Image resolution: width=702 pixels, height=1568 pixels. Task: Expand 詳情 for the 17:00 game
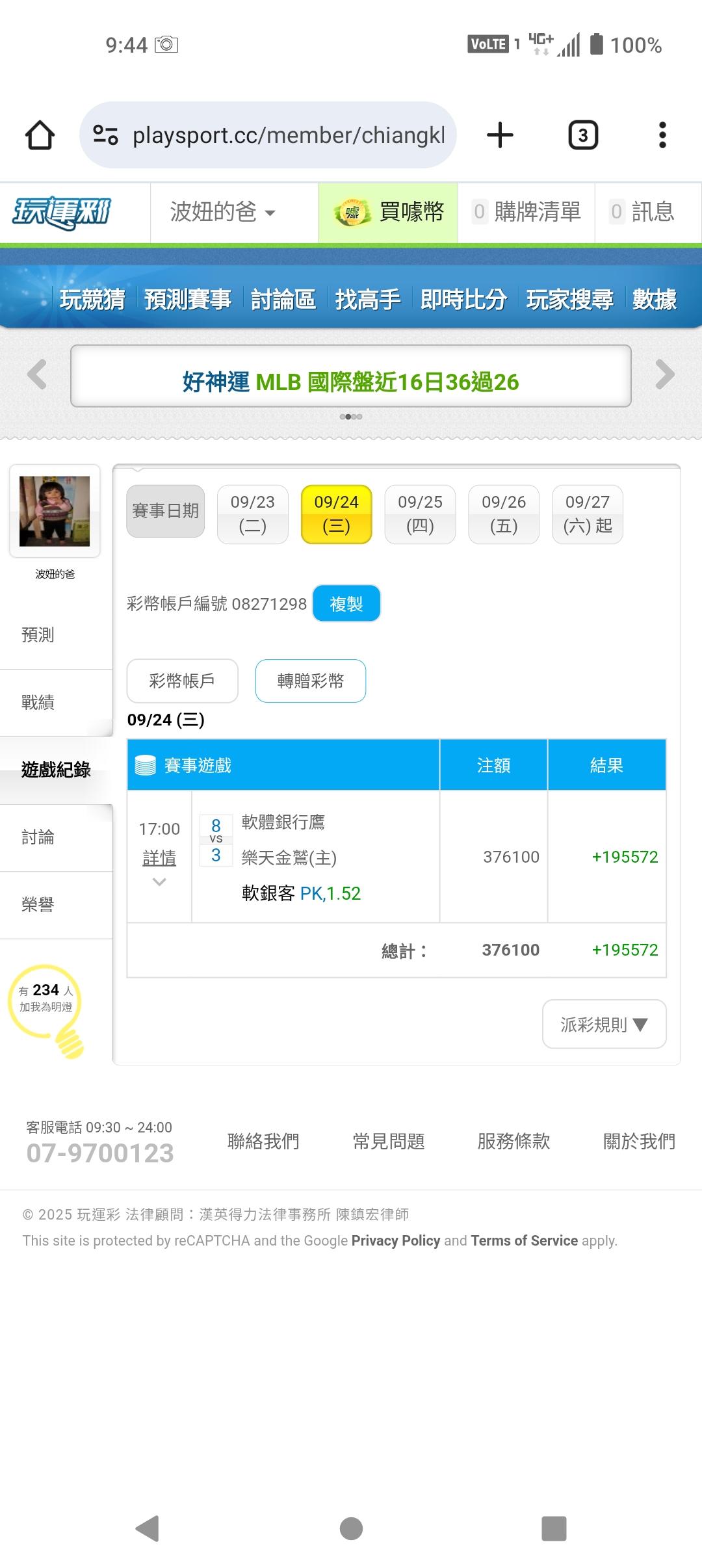pos(159,858)
